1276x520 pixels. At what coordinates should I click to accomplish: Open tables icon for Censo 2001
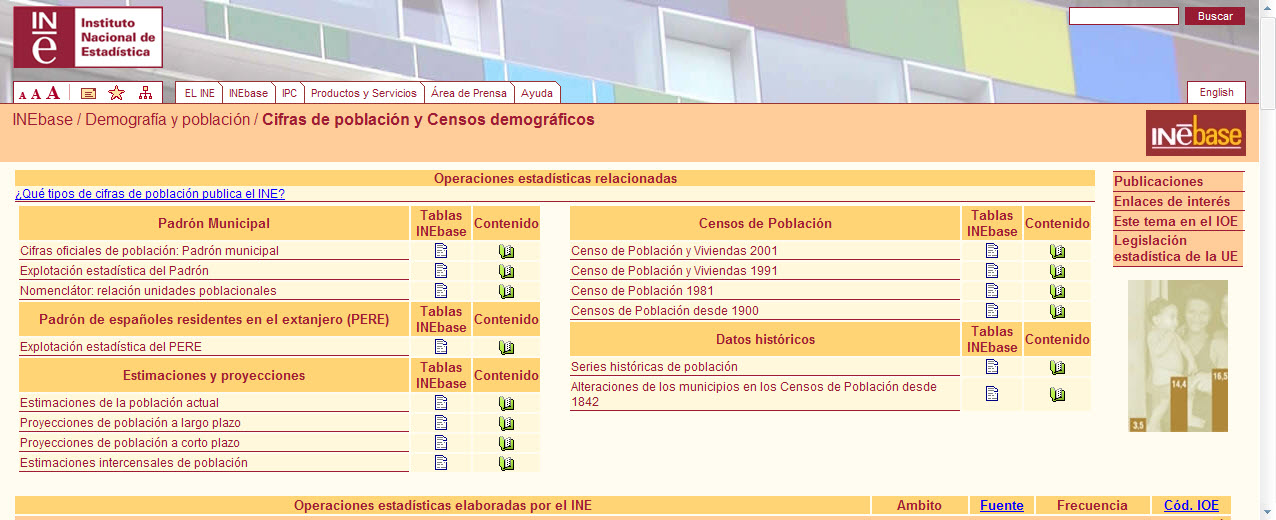[992, 251]
